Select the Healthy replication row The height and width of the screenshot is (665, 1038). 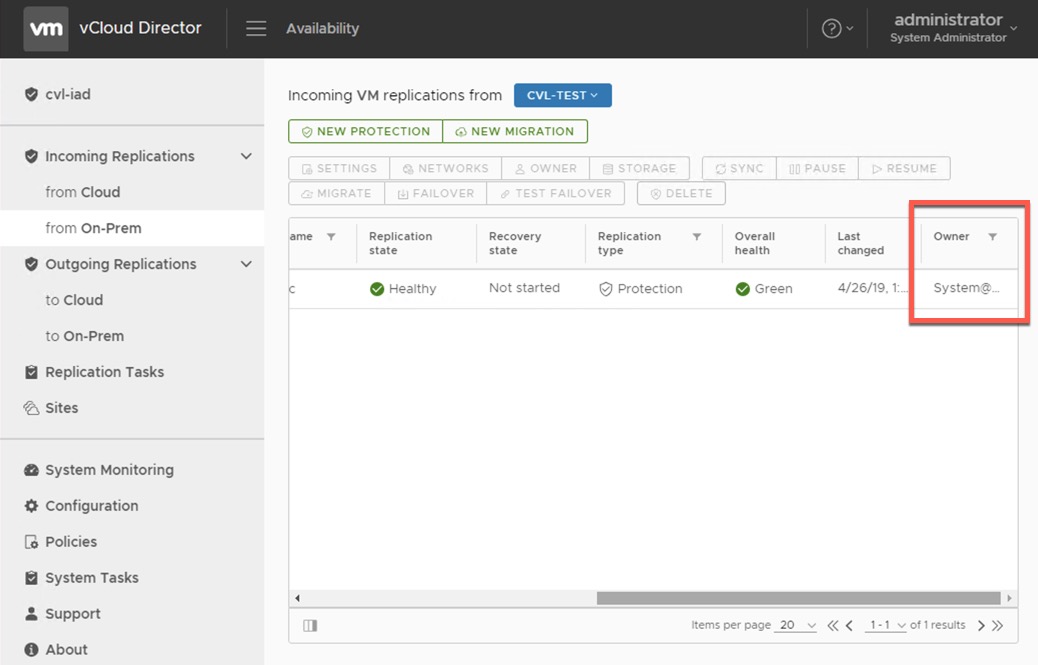[412, 289]
